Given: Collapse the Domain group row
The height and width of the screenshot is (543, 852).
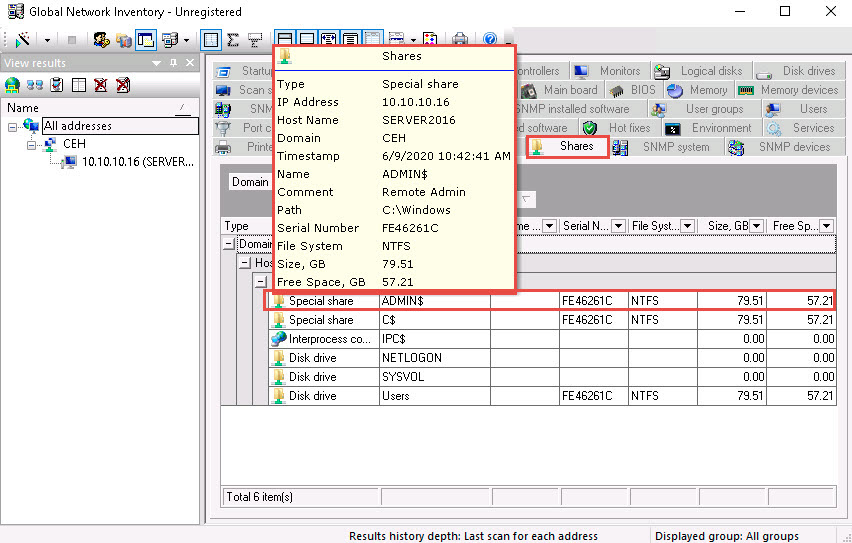Looking at the screenshot, I should 229,245.
